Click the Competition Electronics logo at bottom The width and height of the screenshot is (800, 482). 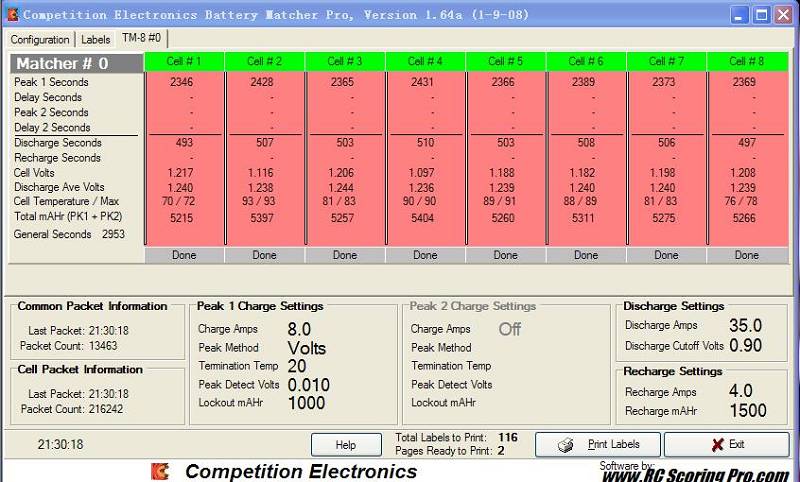tap(160, 471)
